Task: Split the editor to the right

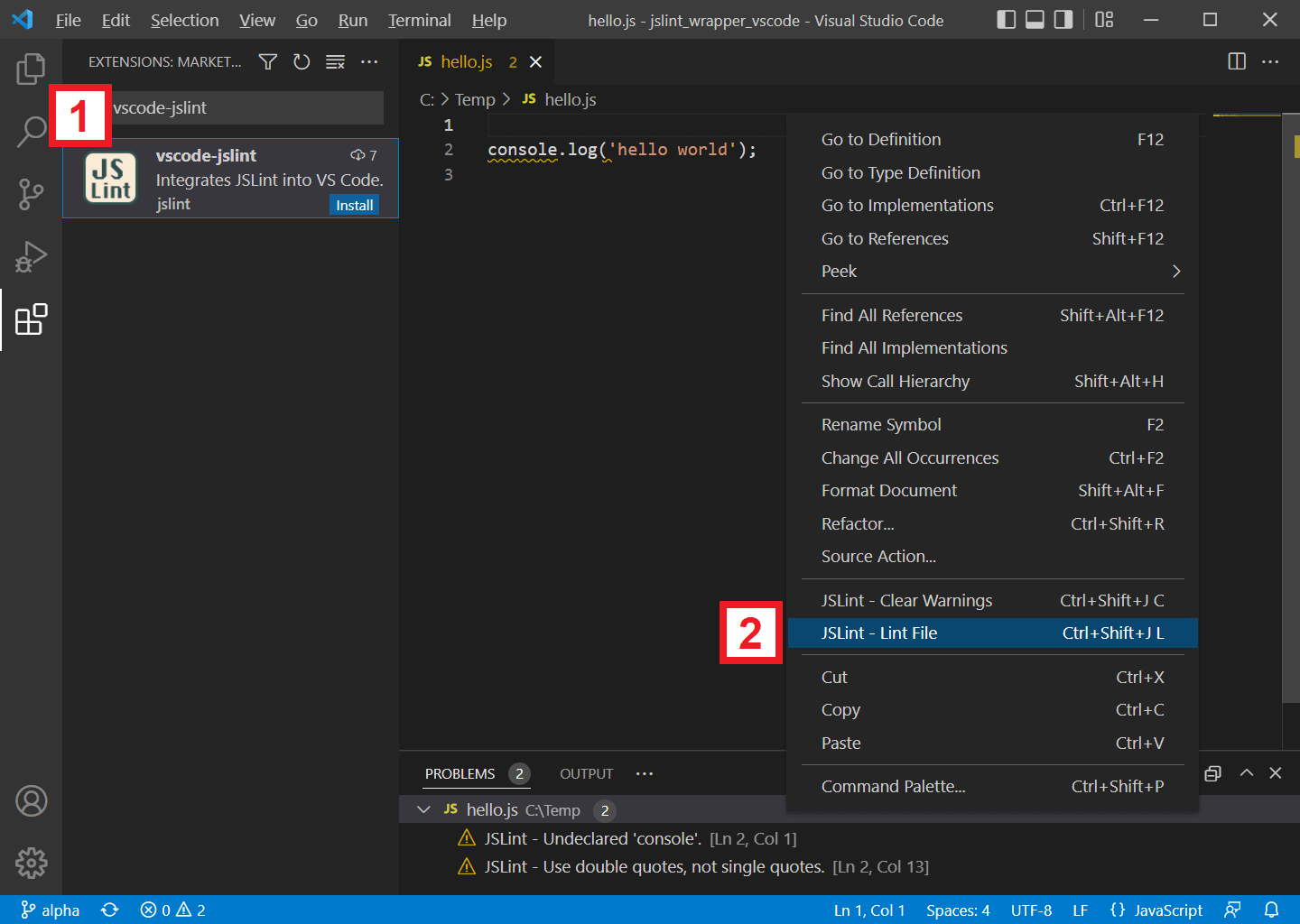Action: pyautogui.click(x=1236, y=61)
